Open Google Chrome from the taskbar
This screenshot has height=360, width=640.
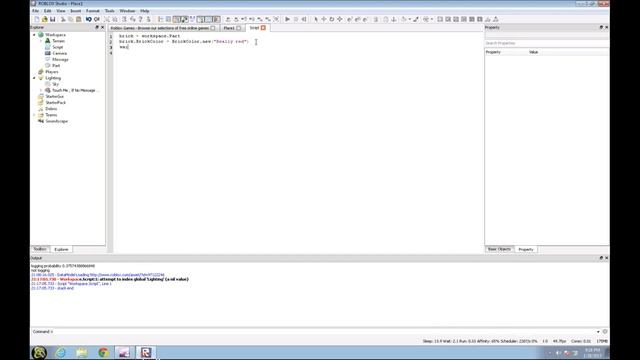(103, 353)
